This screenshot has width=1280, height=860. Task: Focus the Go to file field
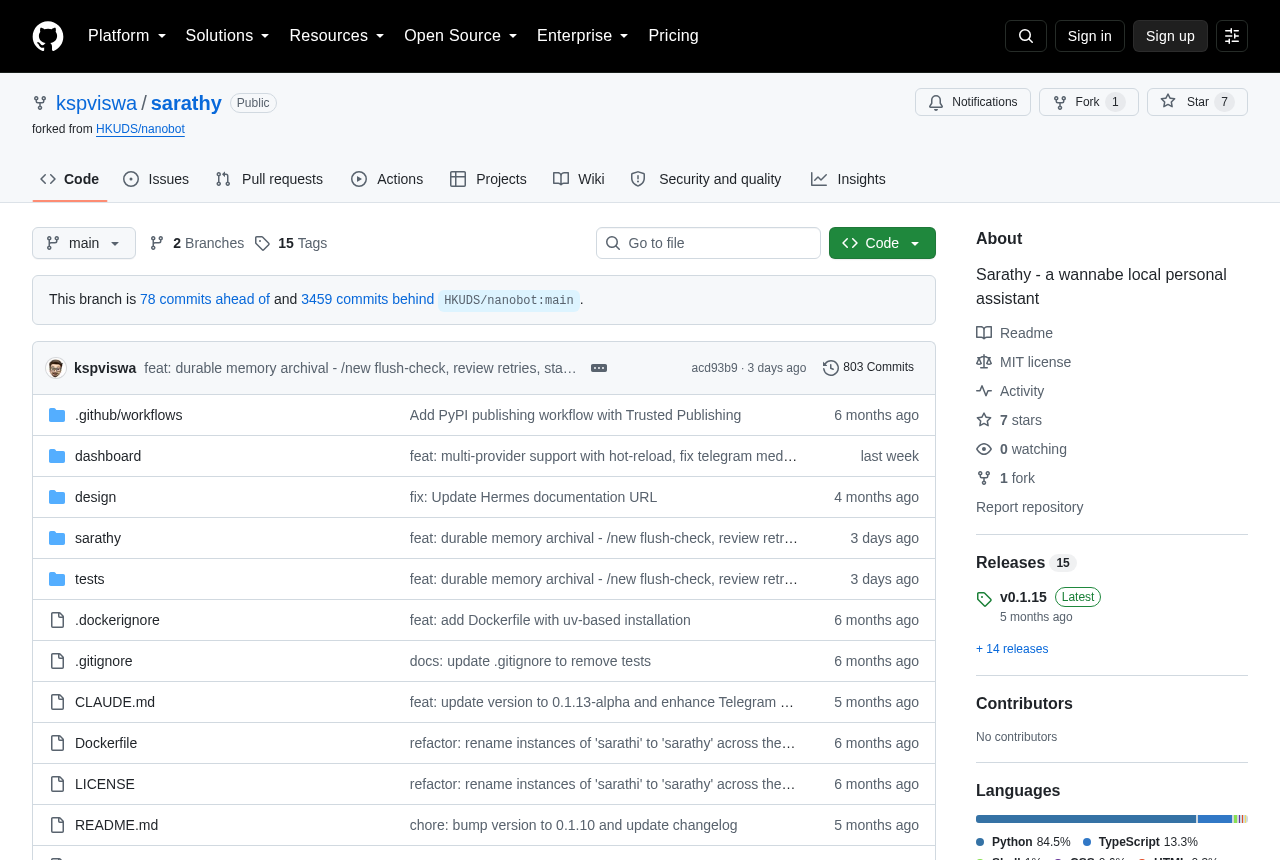708,243
